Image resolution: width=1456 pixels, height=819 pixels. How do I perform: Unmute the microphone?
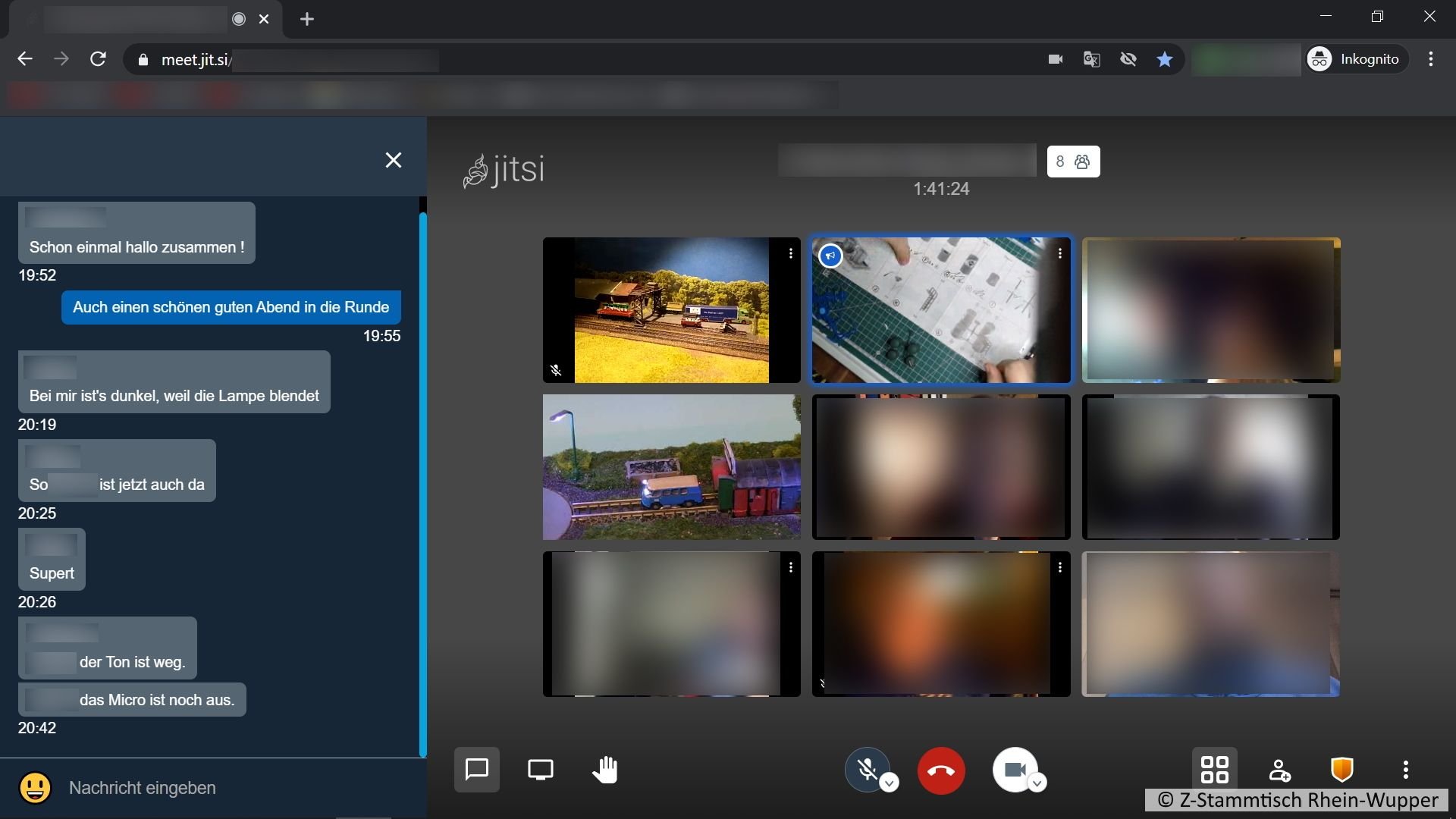(x=867, y=770)
